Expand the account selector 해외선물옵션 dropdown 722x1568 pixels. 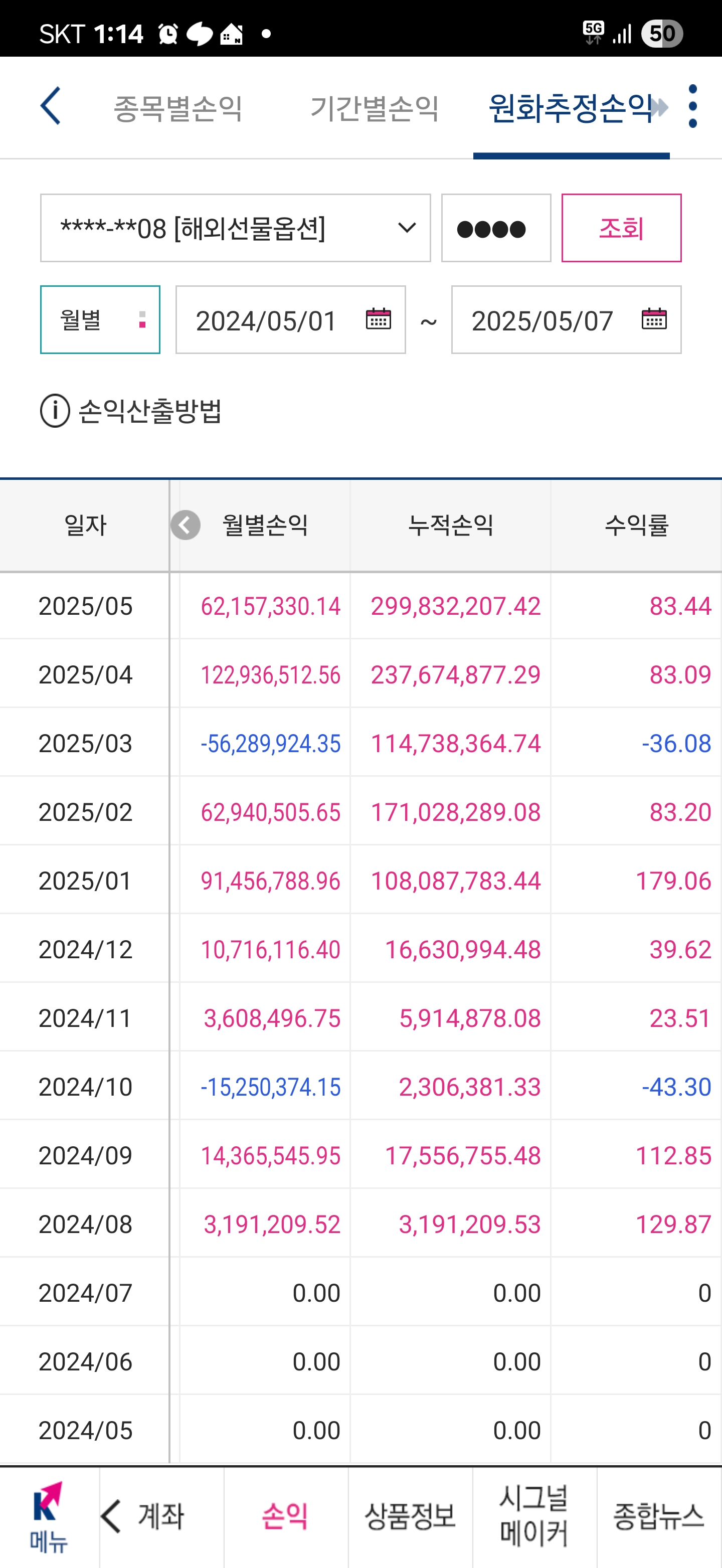(x=236, y=228)
